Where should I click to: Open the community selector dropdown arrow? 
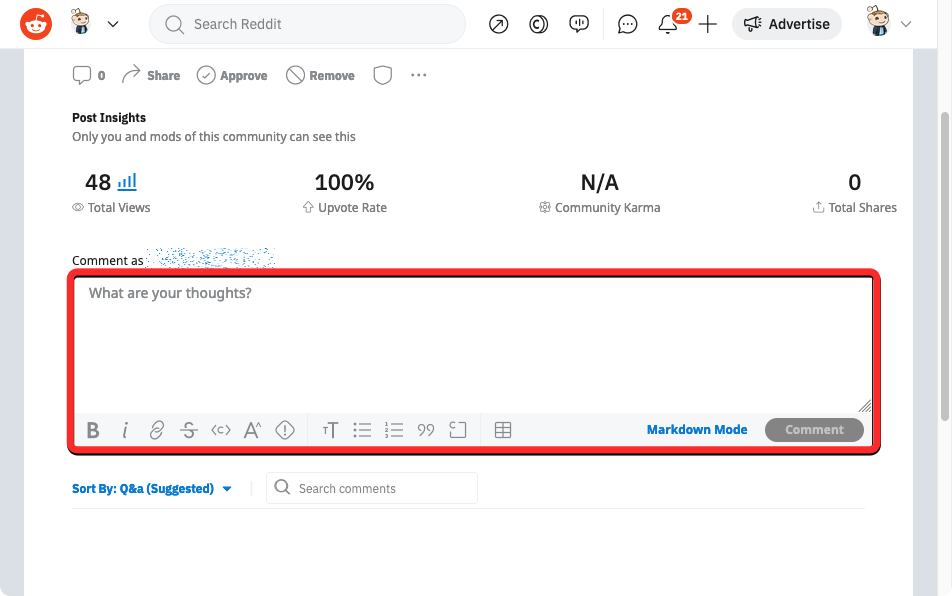click(113, 24)
